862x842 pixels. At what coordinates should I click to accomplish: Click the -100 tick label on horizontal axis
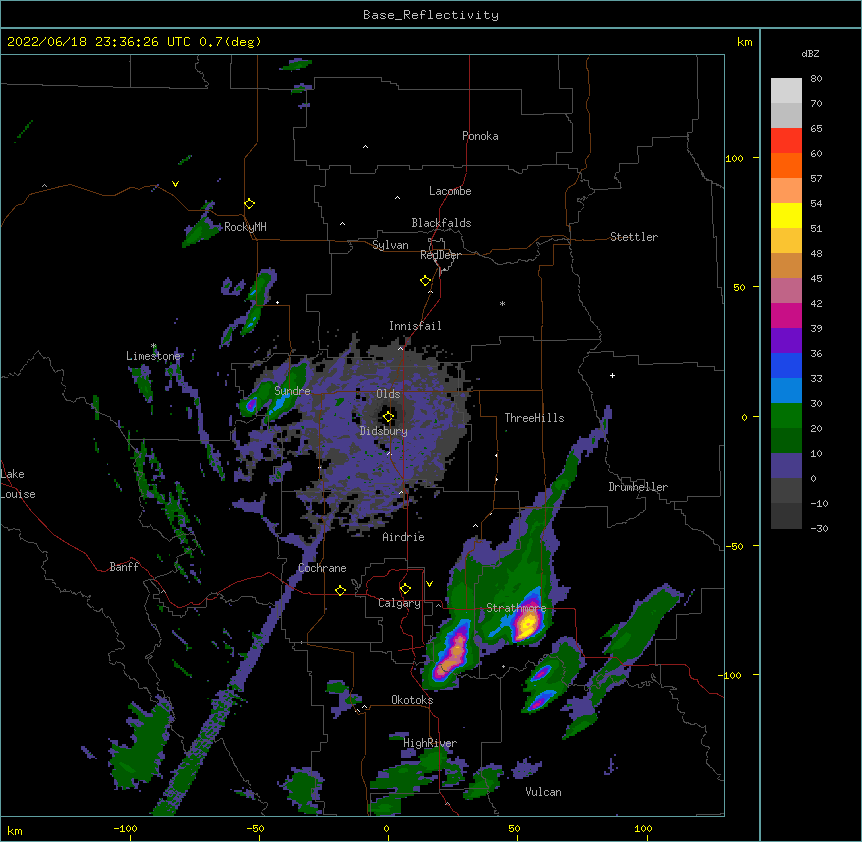pyautogui.click(x=125, y=828)
